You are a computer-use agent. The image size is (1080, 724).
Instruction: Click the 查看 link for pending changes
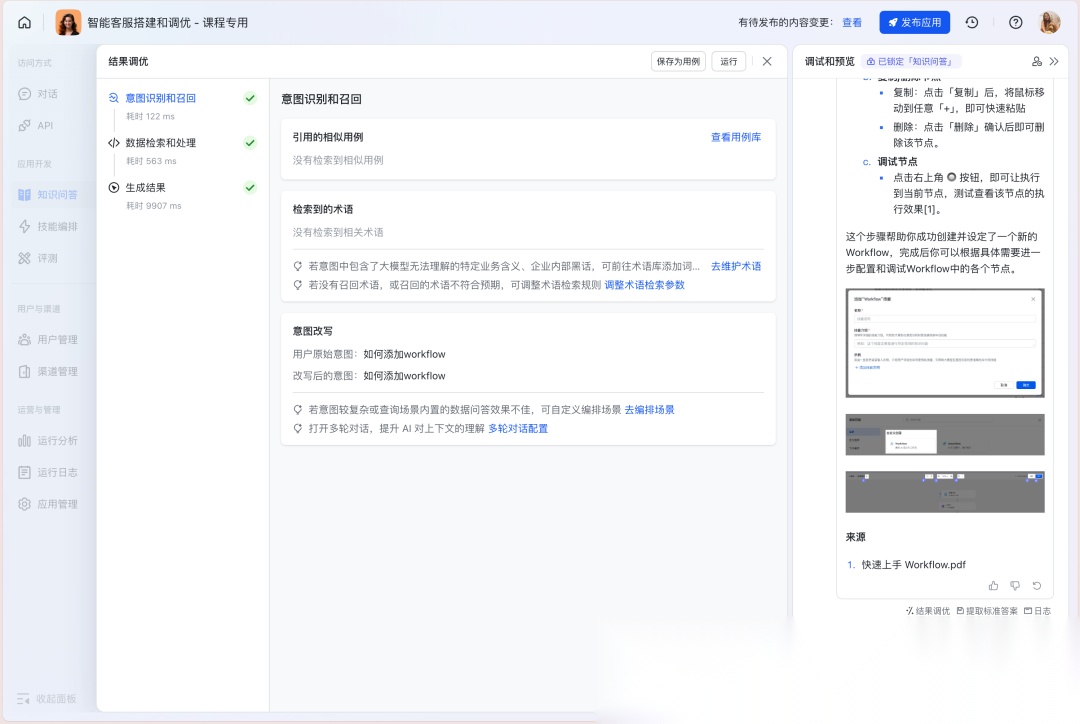click(x=852, y=23)
